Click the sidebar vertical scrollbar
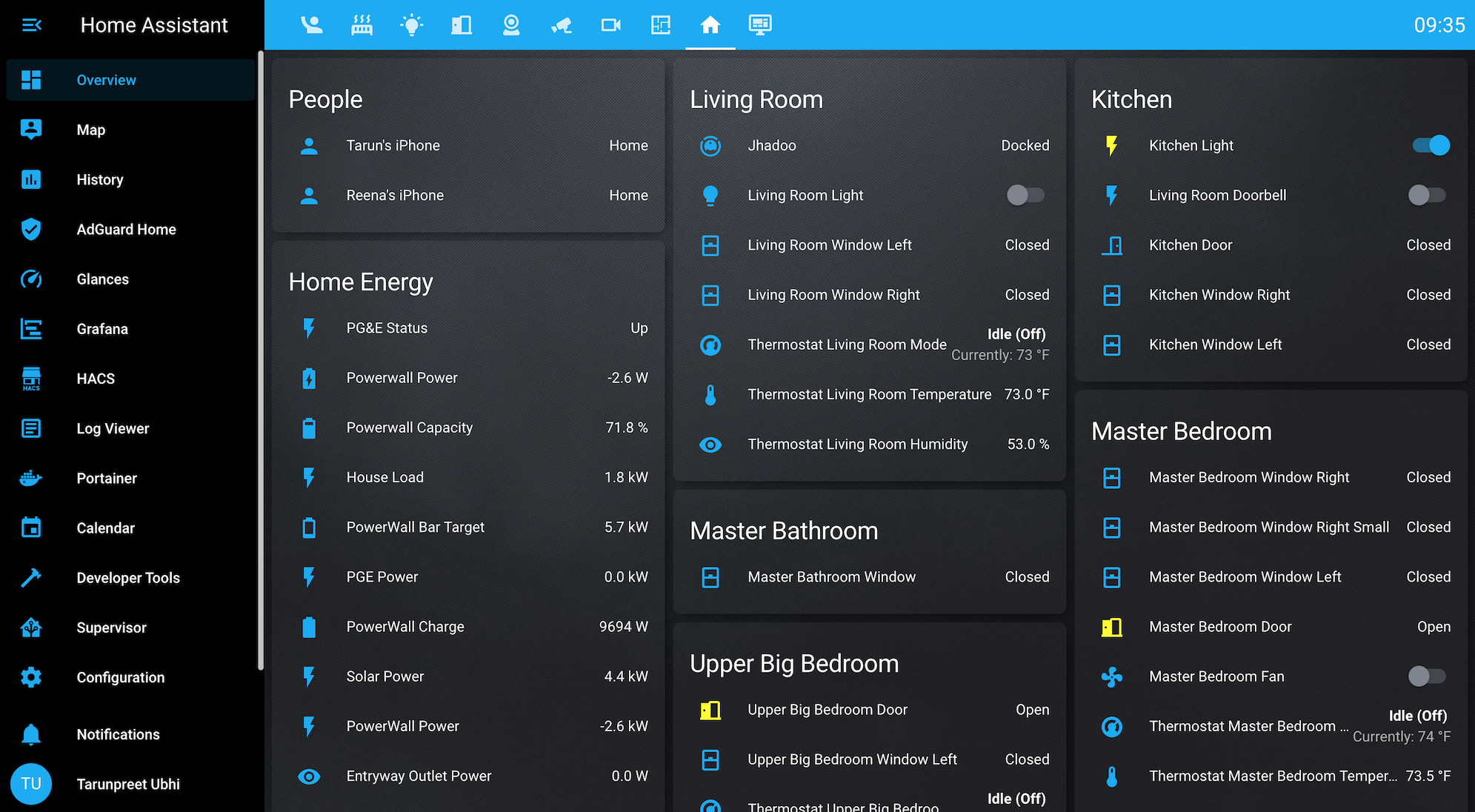 [260, 360]
